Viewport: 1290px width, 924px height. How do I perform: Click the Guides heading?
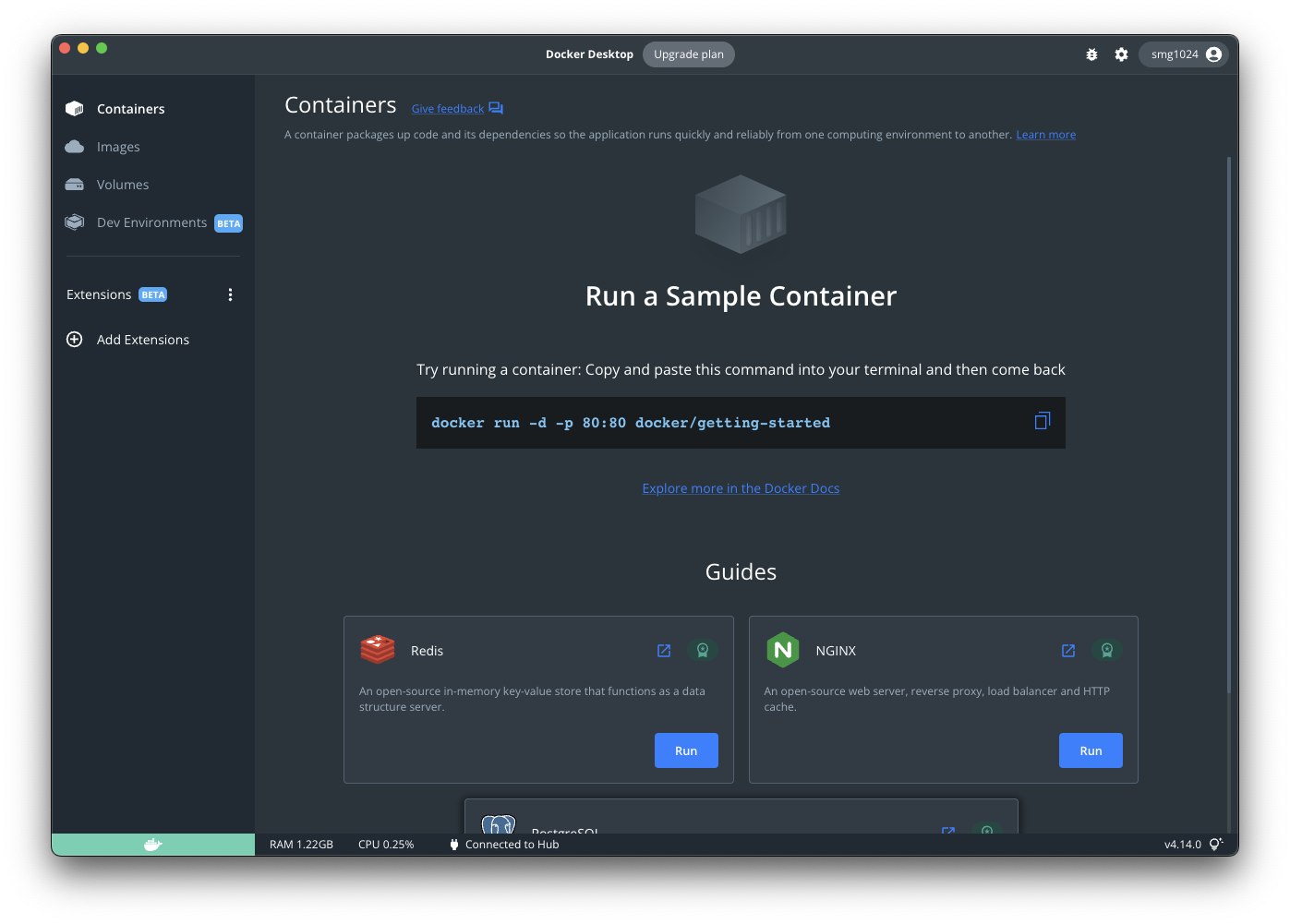(741, 572)
